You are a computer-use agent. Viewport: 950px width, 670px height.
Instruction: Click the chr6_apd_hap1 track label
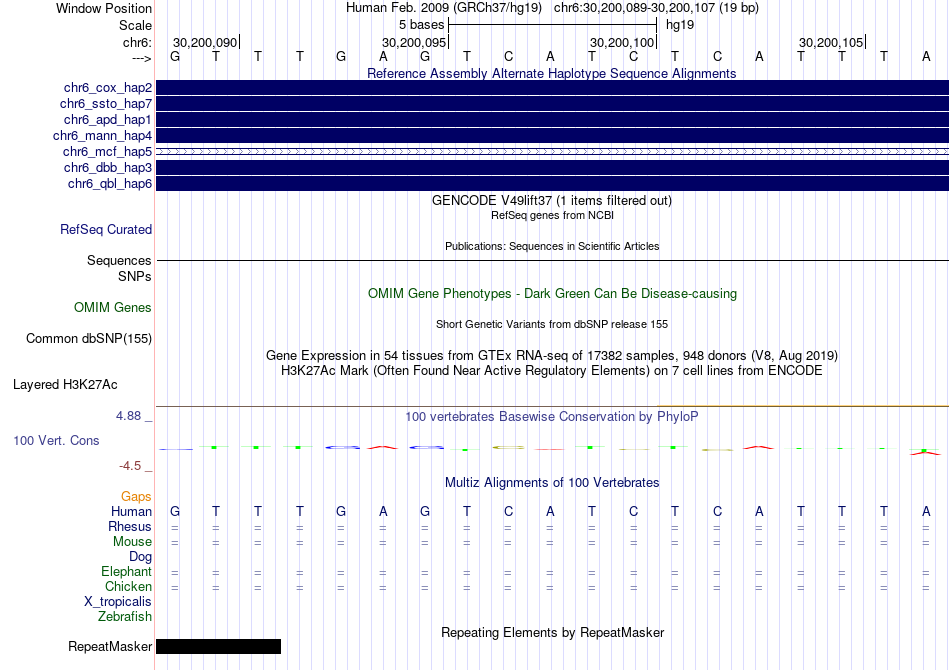108,119
